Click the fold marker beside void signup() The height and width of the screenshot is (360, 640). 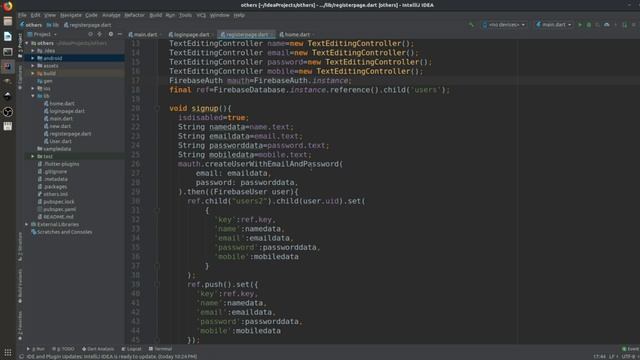[157, 109]
